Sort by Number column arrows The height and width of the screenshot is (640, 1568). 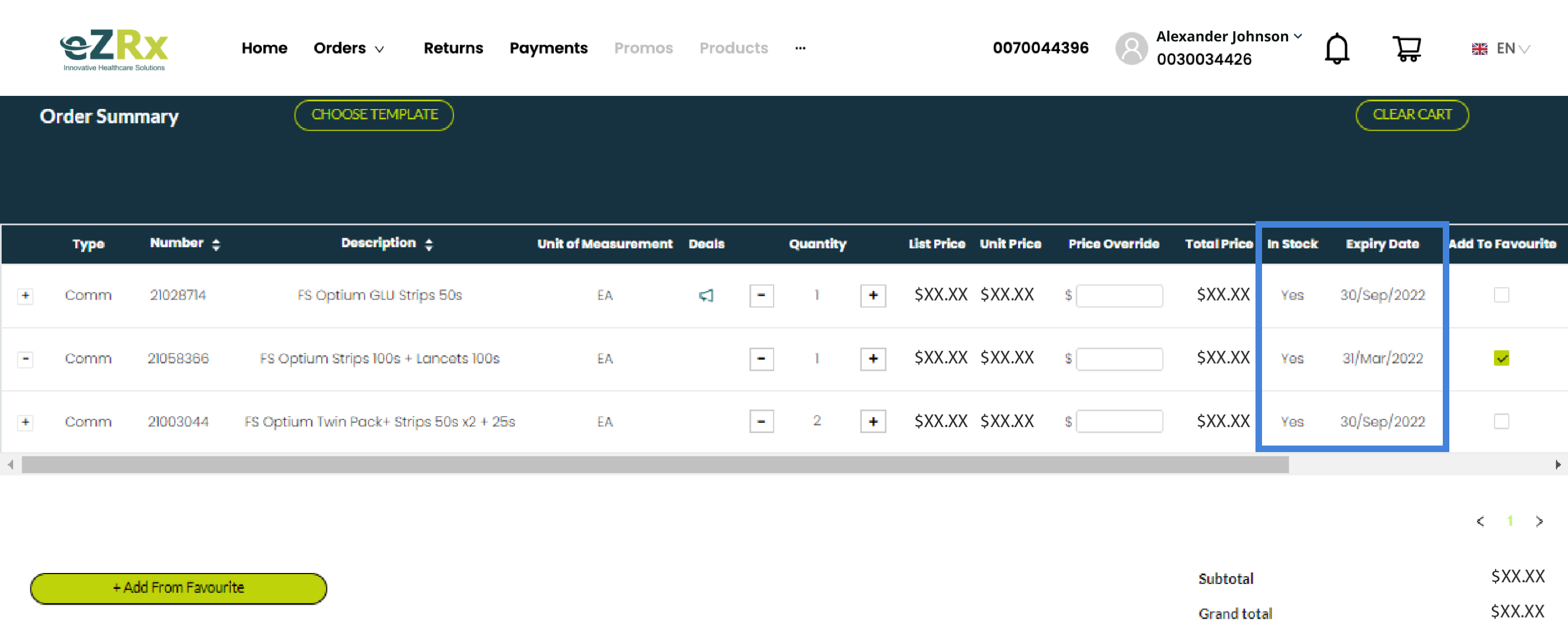coord(216,244)
